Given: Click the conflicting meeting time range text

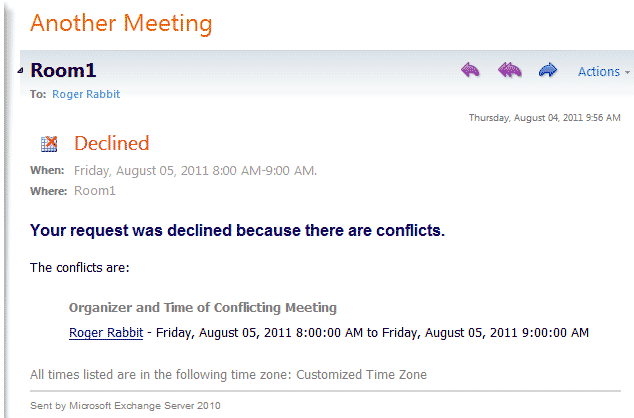Looking at the screenshot, I should coord(372,332).
